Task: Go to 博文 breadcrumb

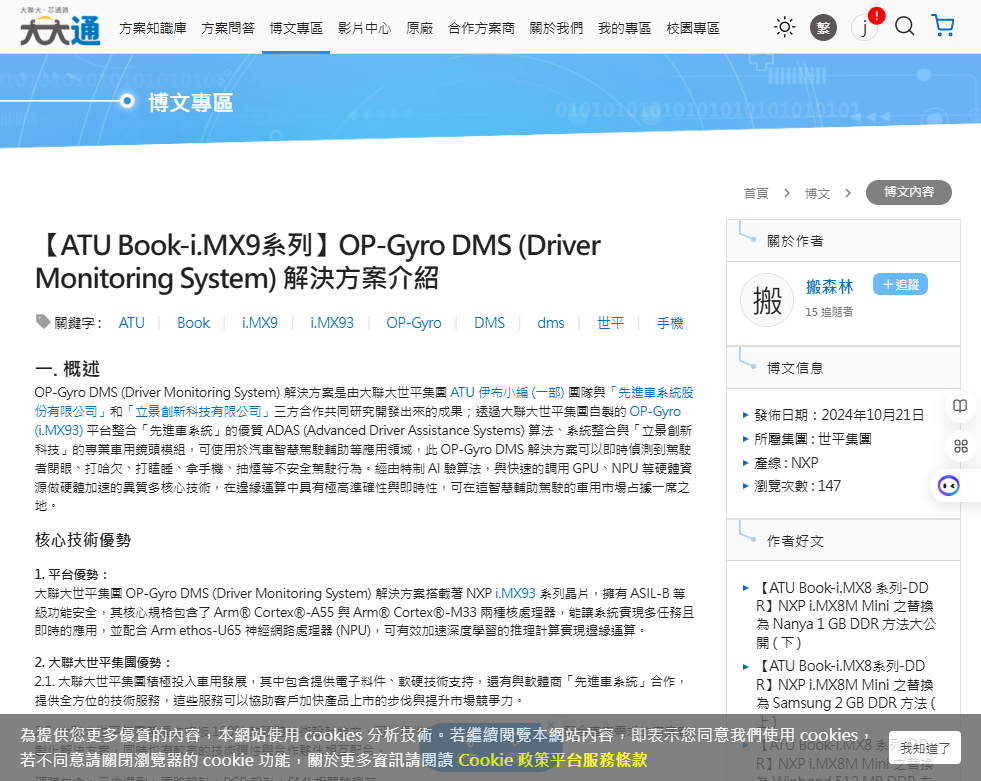Action: click(817, 193)
